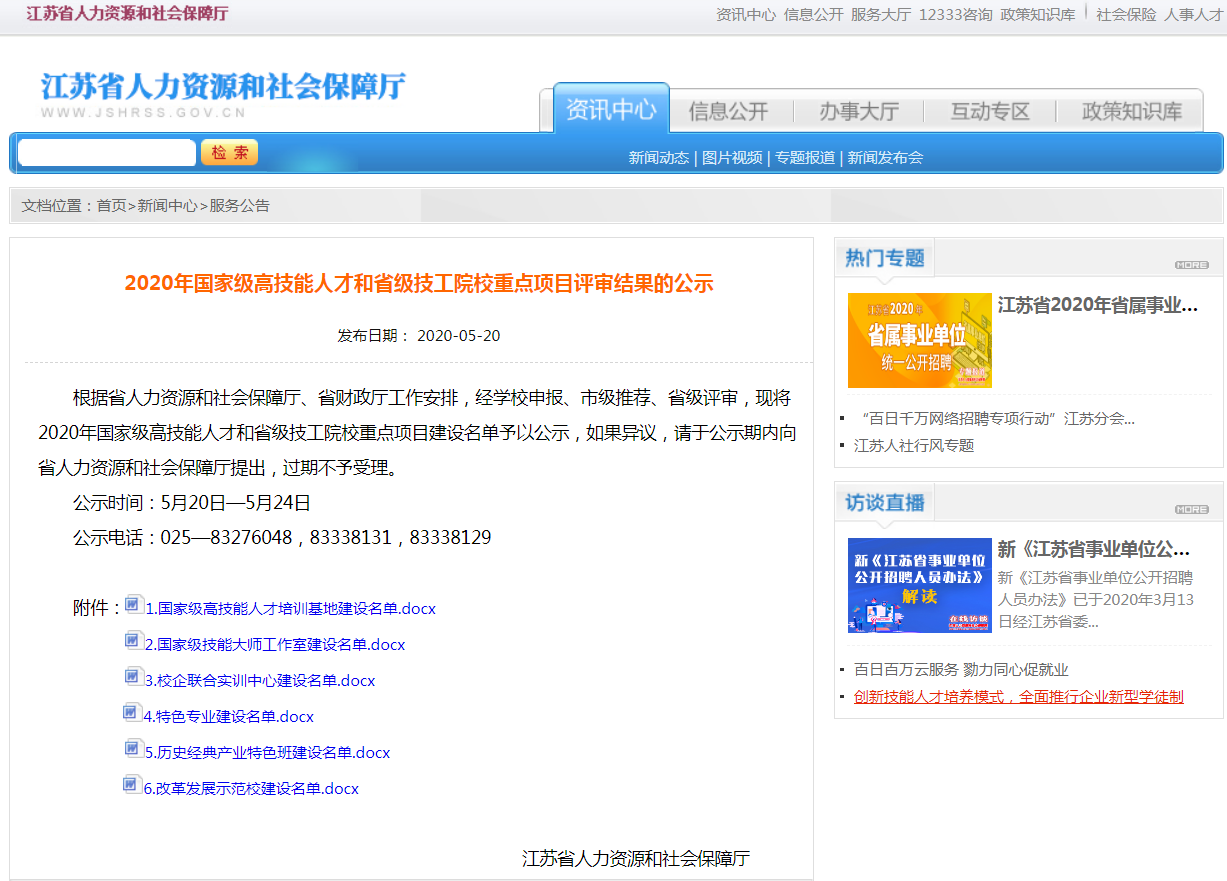Switch to 信息公开 tab
Viewport: 1227px width, 881px height.
point(728,111)
